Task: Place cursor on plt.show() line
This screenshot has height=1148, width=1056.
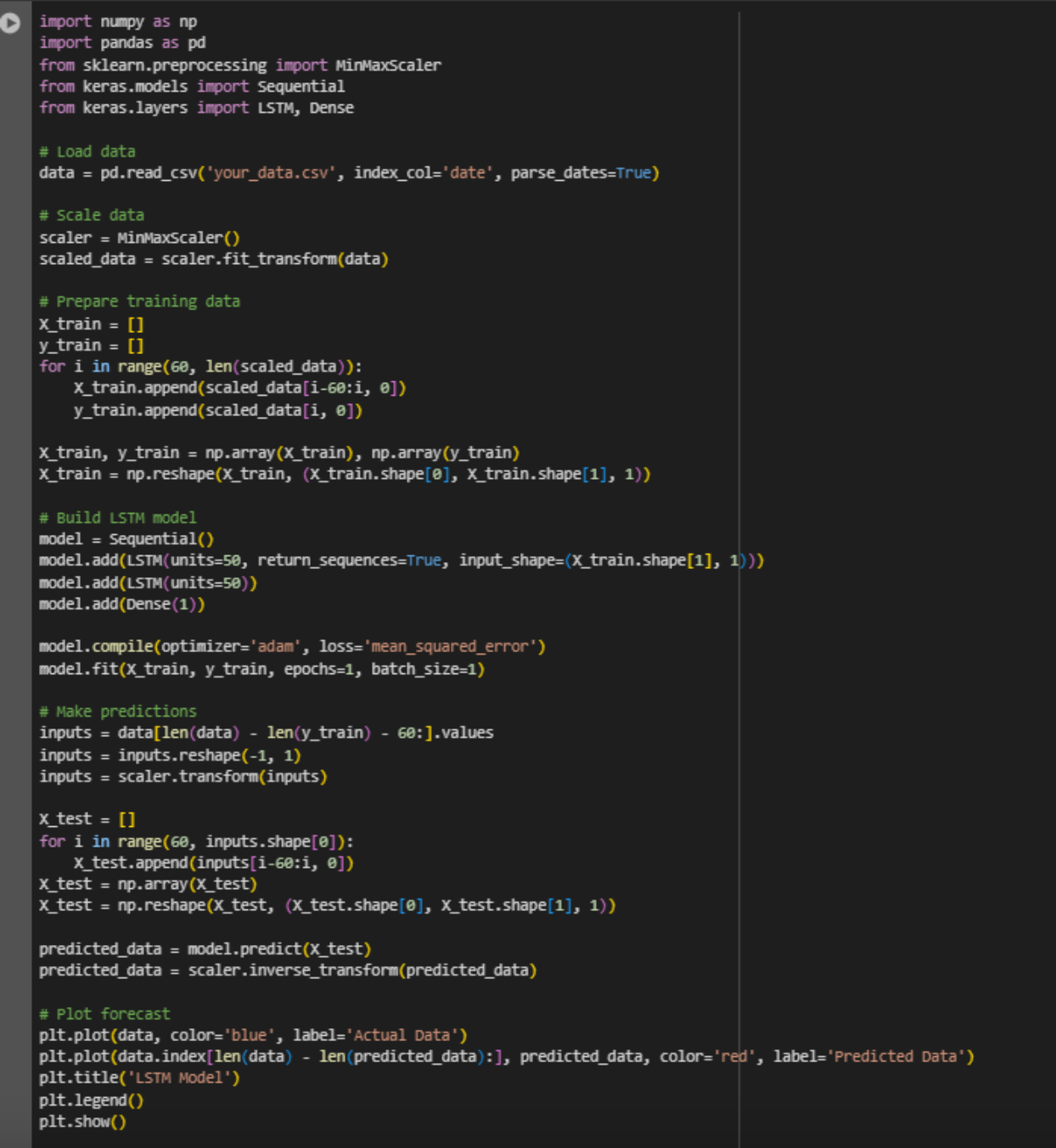Action: pos(82,1122)
